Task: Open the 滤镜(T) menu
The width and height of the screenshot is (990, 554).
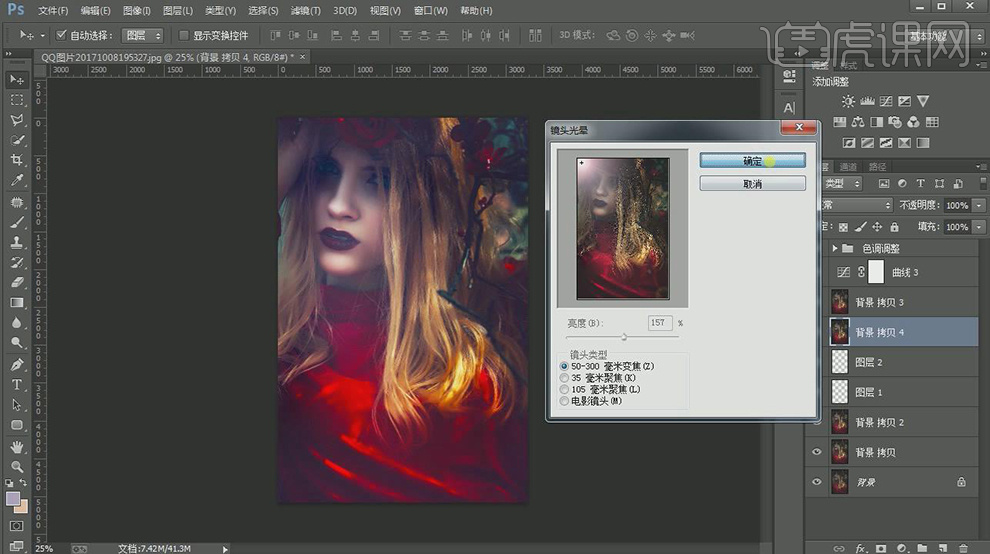Action: [x=305, y=11]
